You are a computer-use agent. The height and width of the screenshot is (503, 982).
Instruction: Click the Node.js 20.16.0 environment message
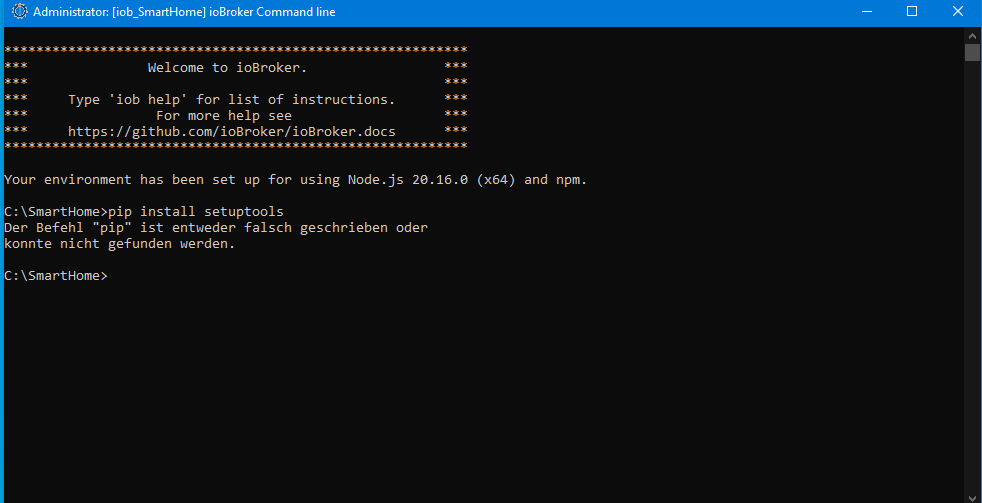pyautogui.click(x=296, y=180)
